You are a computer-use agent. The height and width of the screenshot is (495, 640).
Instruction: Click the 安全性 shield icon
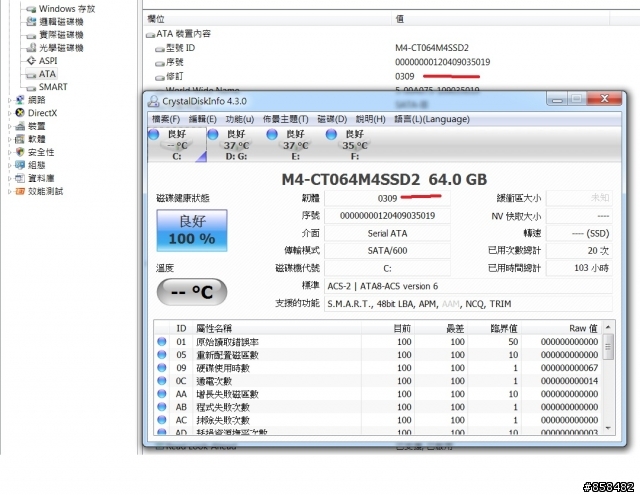point(20,152)
